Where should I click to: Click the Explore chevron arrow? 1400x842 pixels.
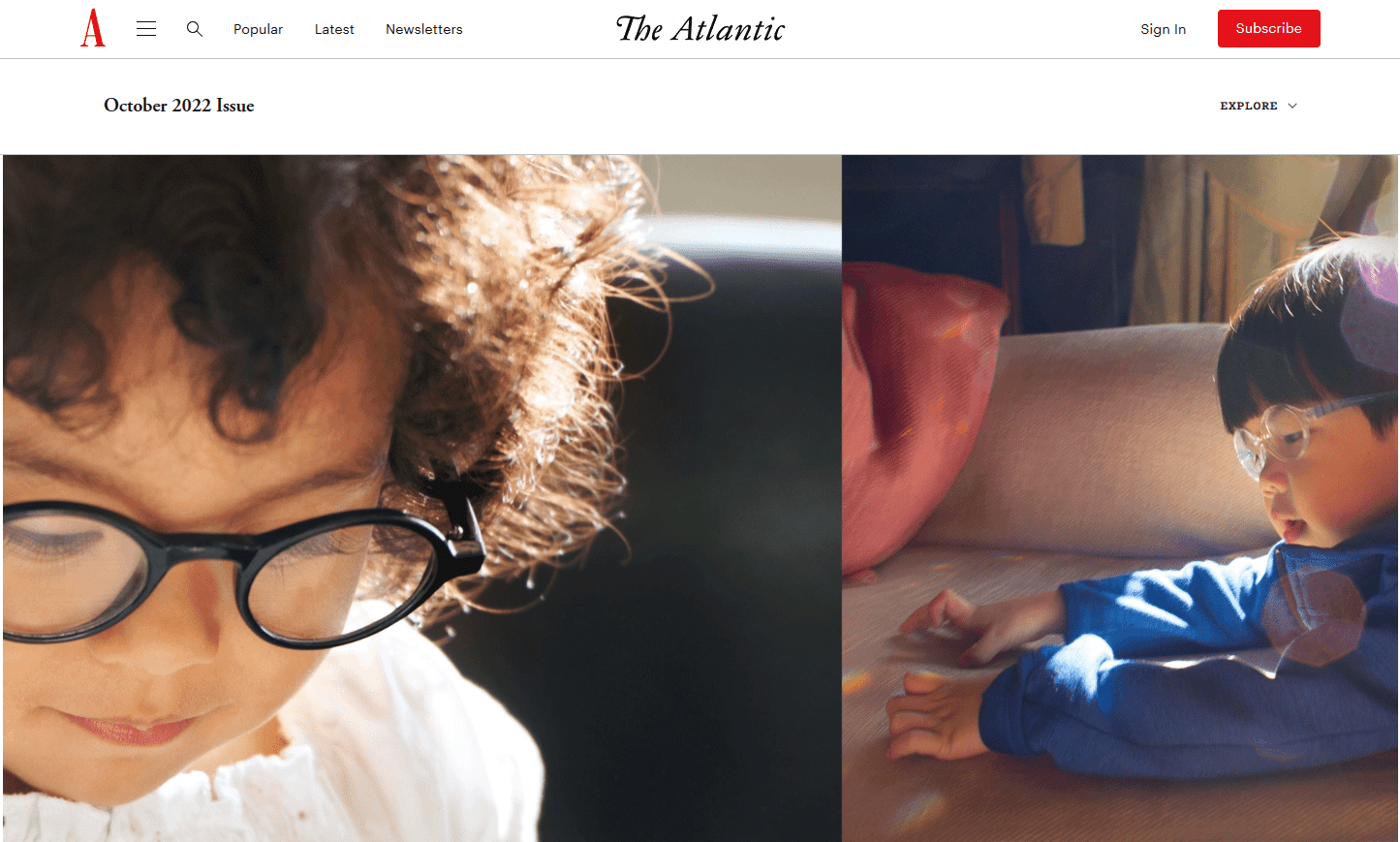click(x=1292, y=106)
